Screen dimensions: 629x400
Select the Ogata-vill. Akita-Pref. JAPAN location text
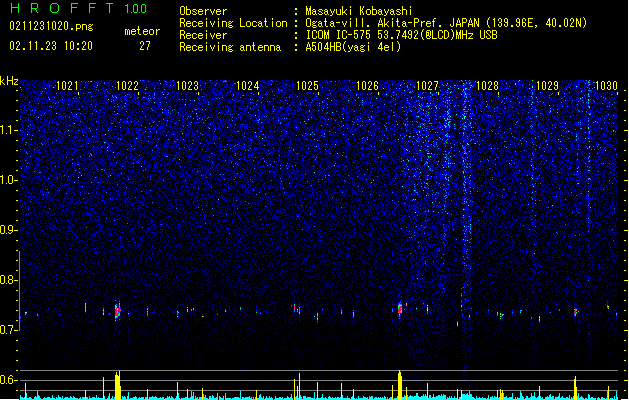(x=446, y=23)
